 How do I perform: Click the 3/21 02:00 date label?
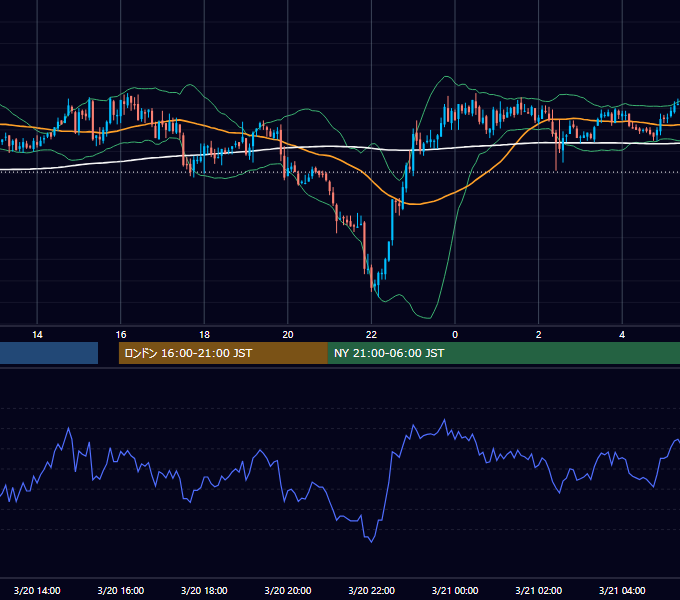pos(539,590)
